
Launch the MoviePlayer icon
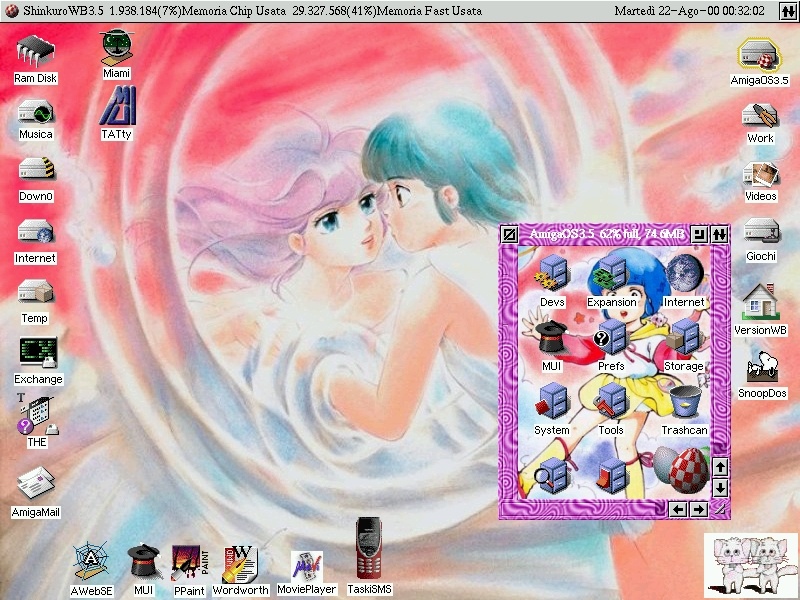click(307, 566)
